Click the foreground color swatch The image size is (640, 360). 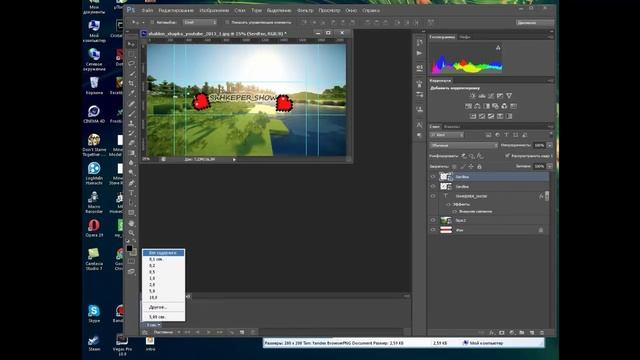(x=129, y=248)
